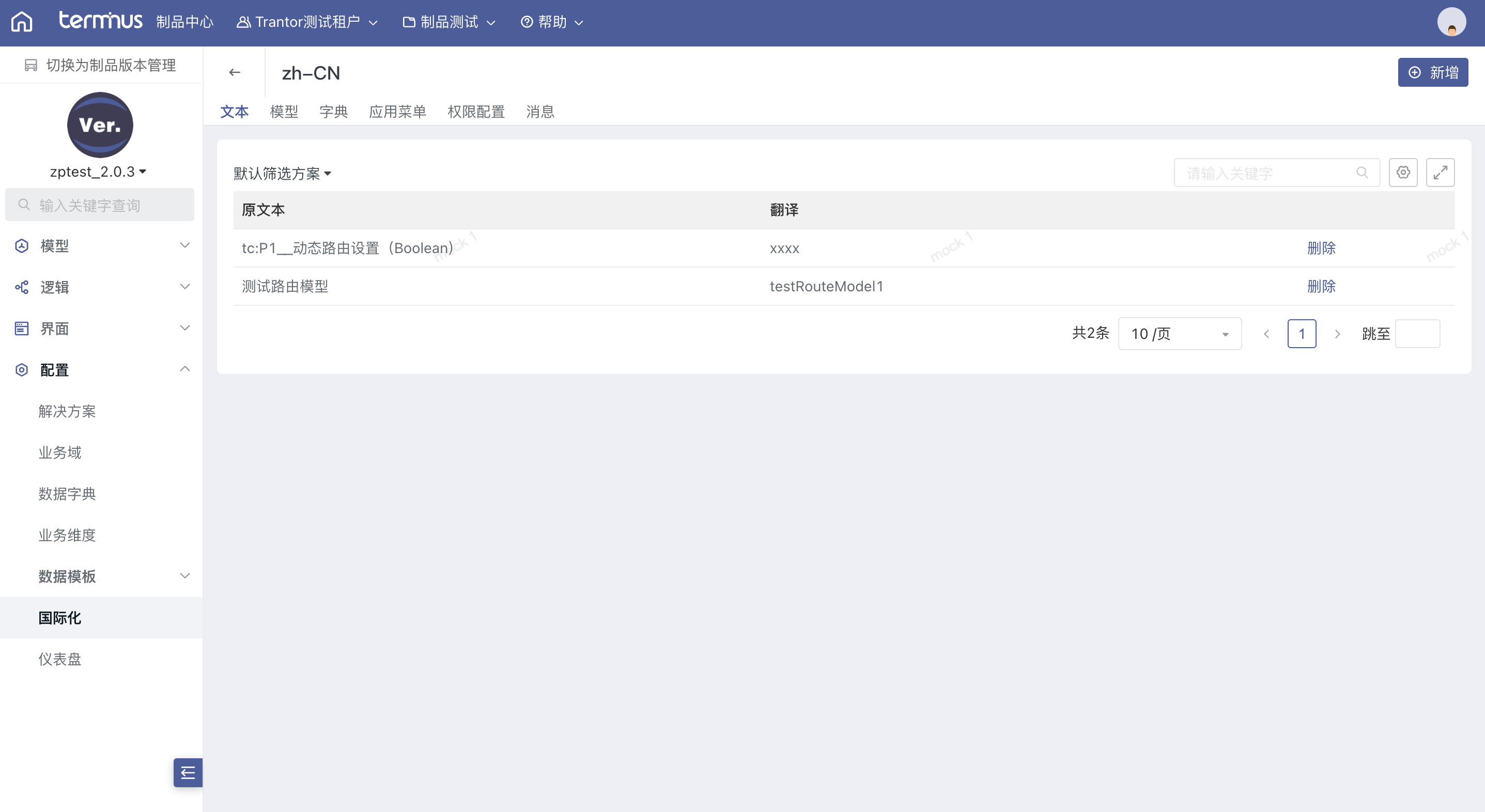Click the 翻译 column header
The image size is (1485, 812).
784,210
